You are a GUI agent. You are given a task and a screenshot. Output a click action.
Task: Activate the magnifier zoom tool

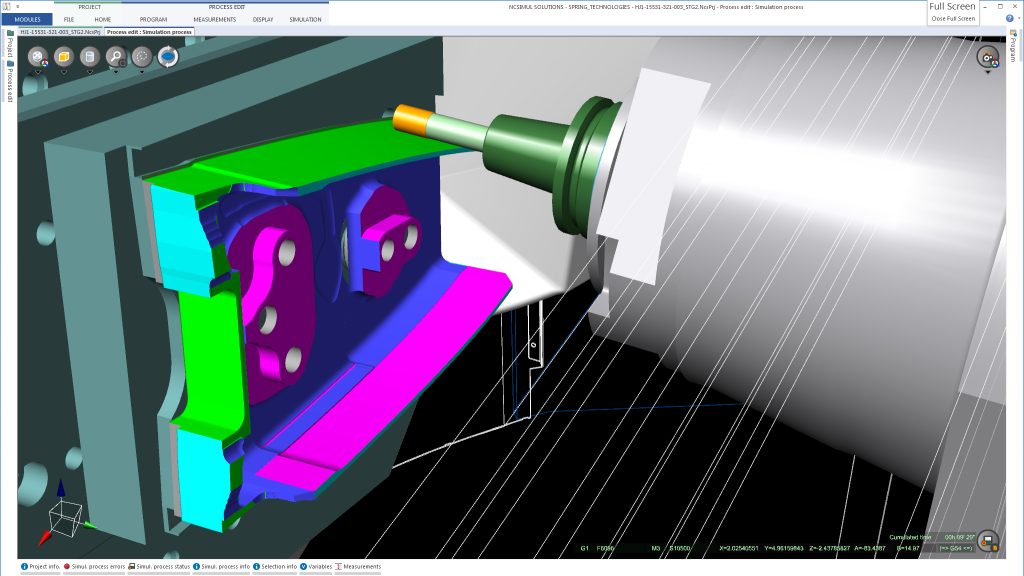pyautogui.click(x=115, y=56)
